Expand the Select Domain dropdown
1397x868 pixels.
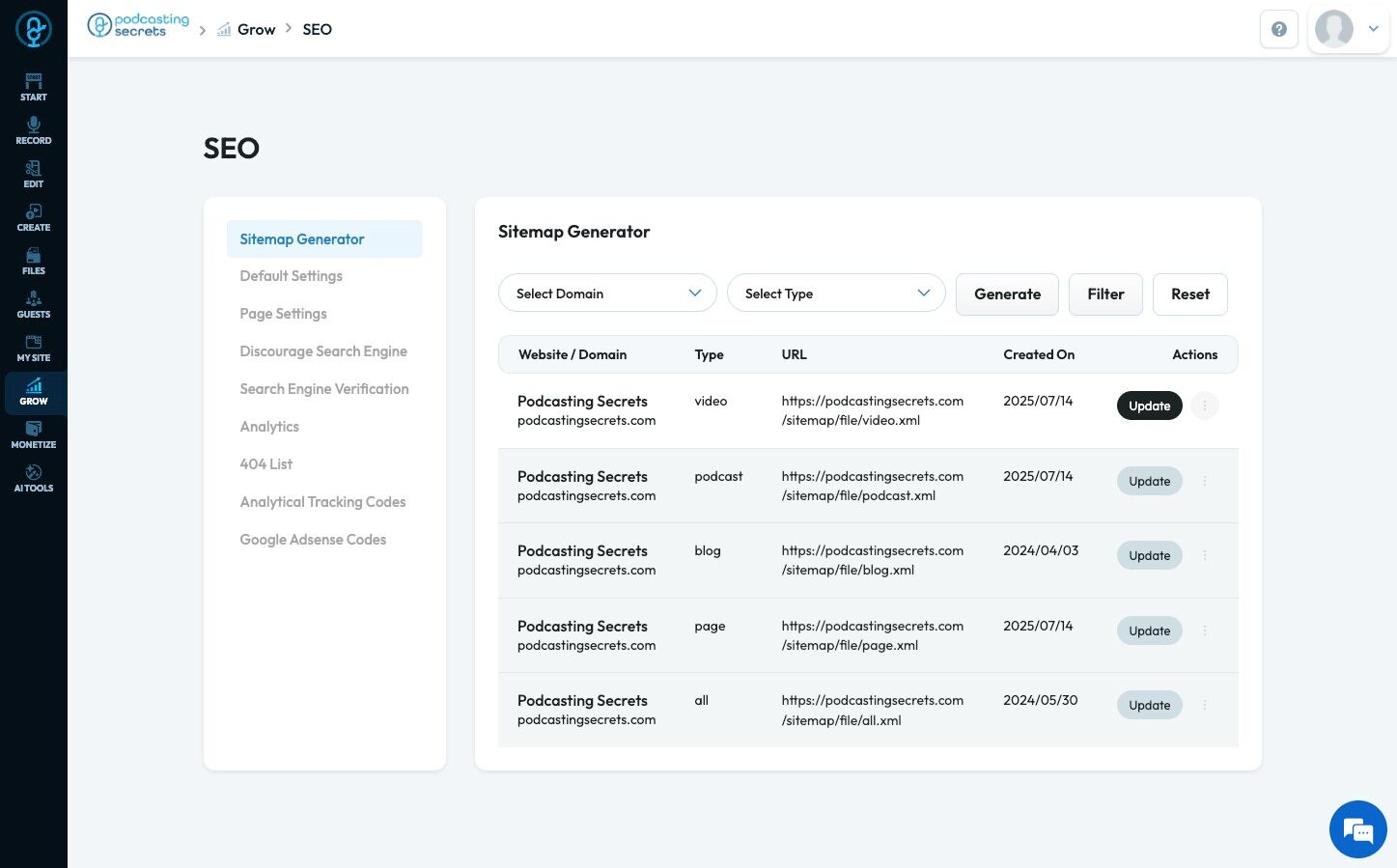tap(607, 294)
